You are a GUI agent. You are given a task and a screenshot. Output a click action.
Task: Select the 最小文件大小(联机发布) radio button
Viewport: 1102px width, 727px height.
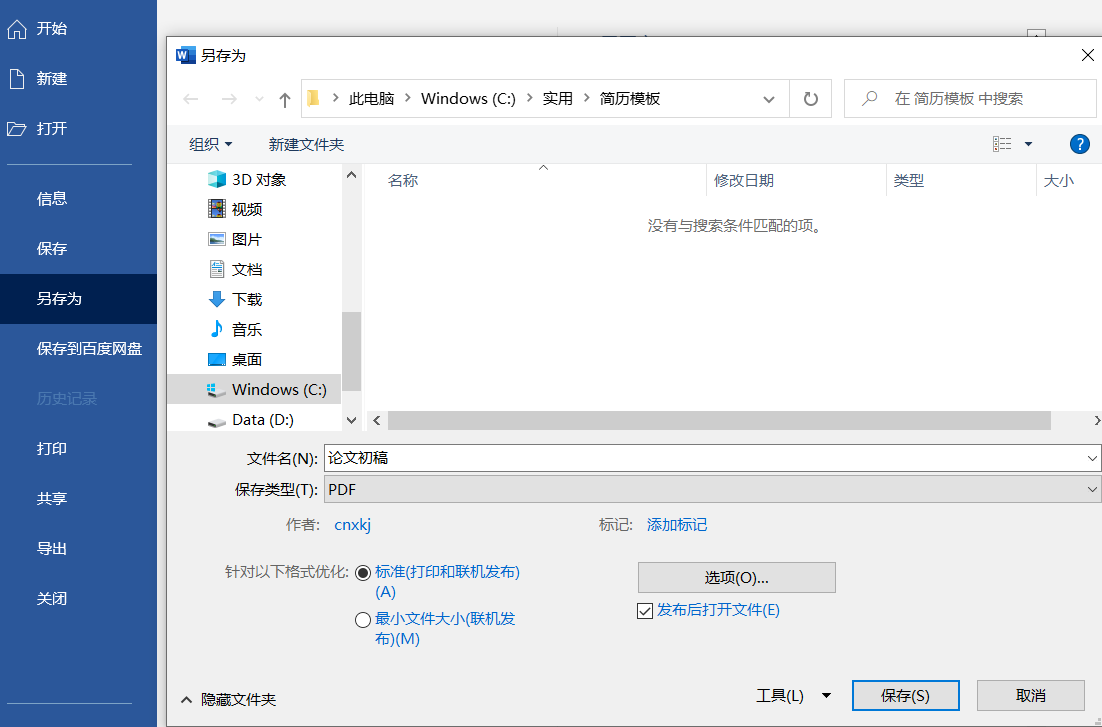click(x=363, y=619)
